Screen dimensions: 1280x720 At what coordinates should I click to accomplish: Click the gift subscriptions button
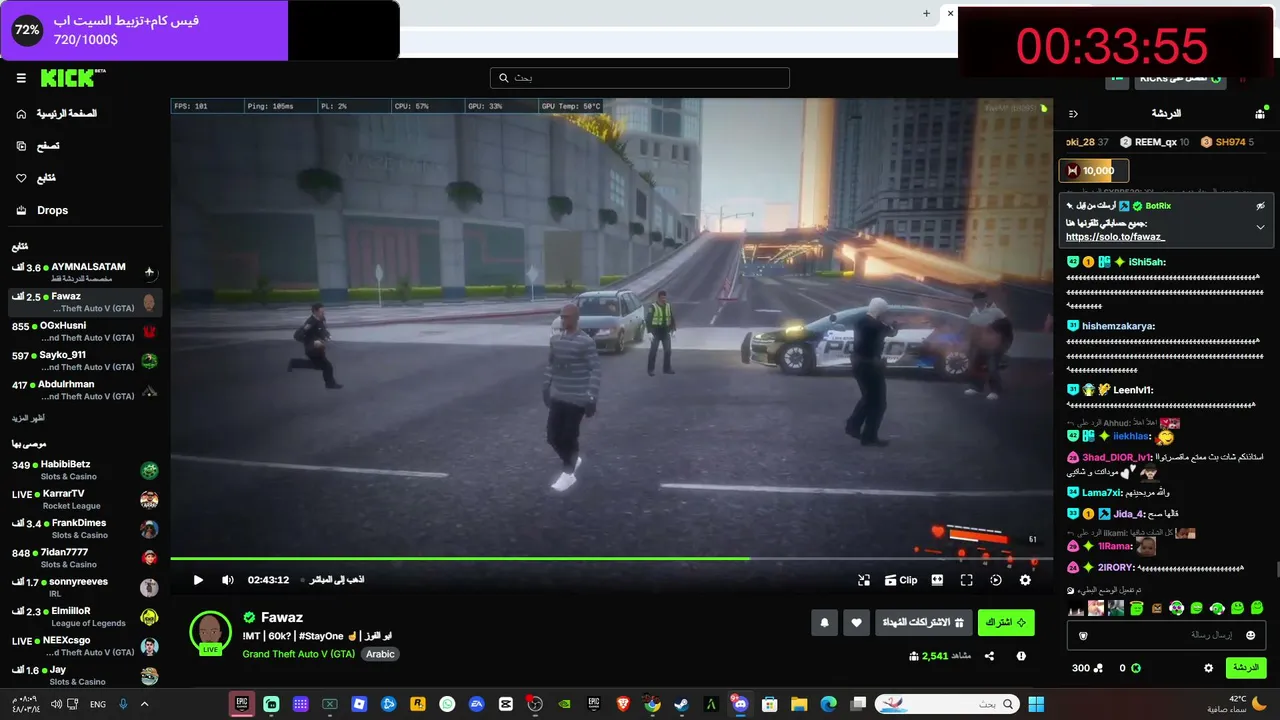924,622
